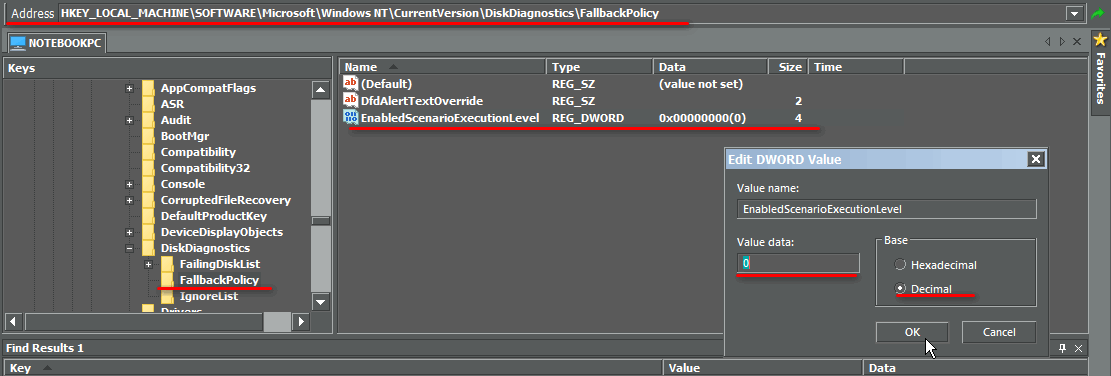Close the Find Results panel
This screenshot has width=1111, height=376.
[x=1078, y=348]
